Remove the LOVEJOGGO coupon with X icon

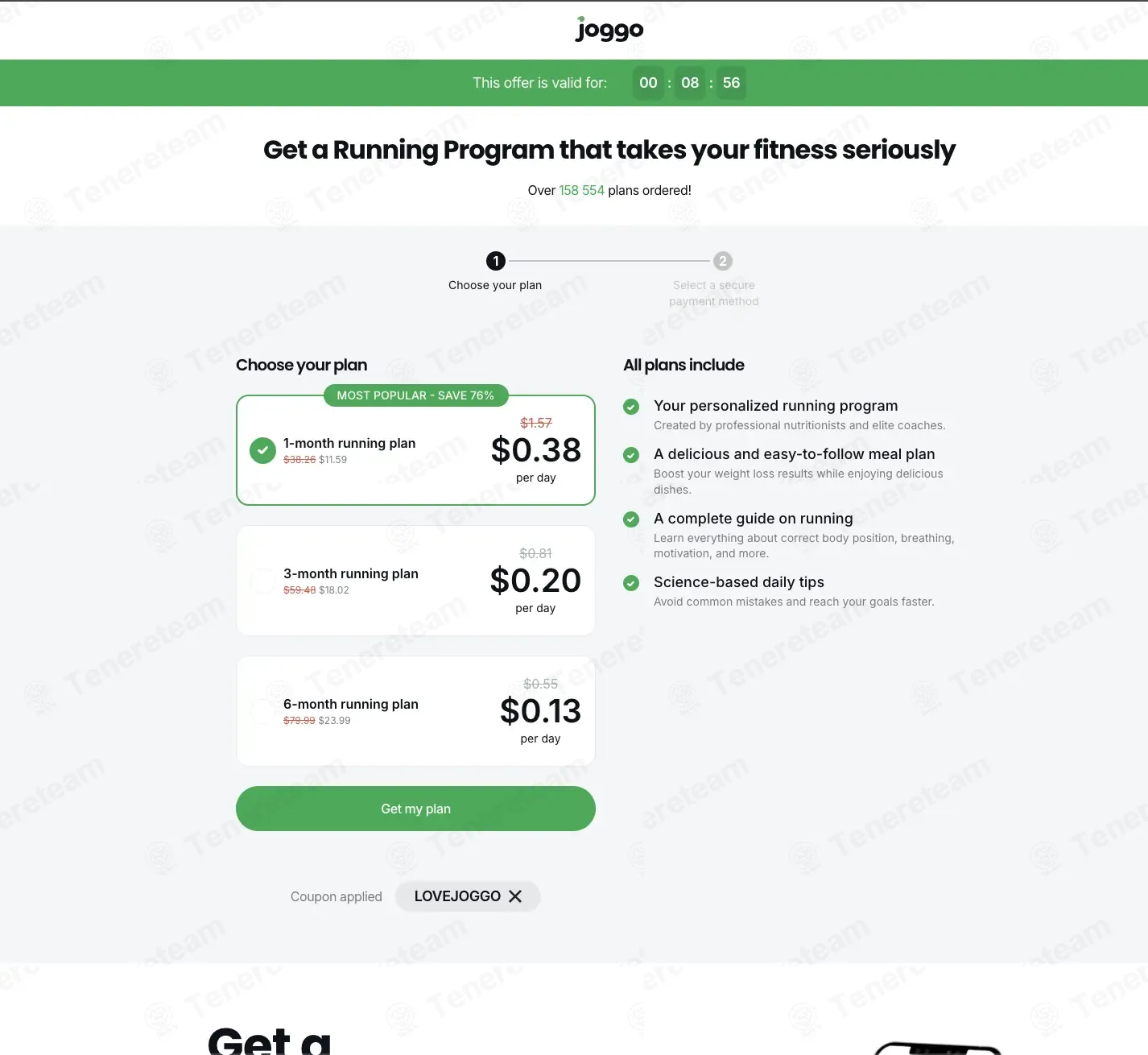[515, 896]
